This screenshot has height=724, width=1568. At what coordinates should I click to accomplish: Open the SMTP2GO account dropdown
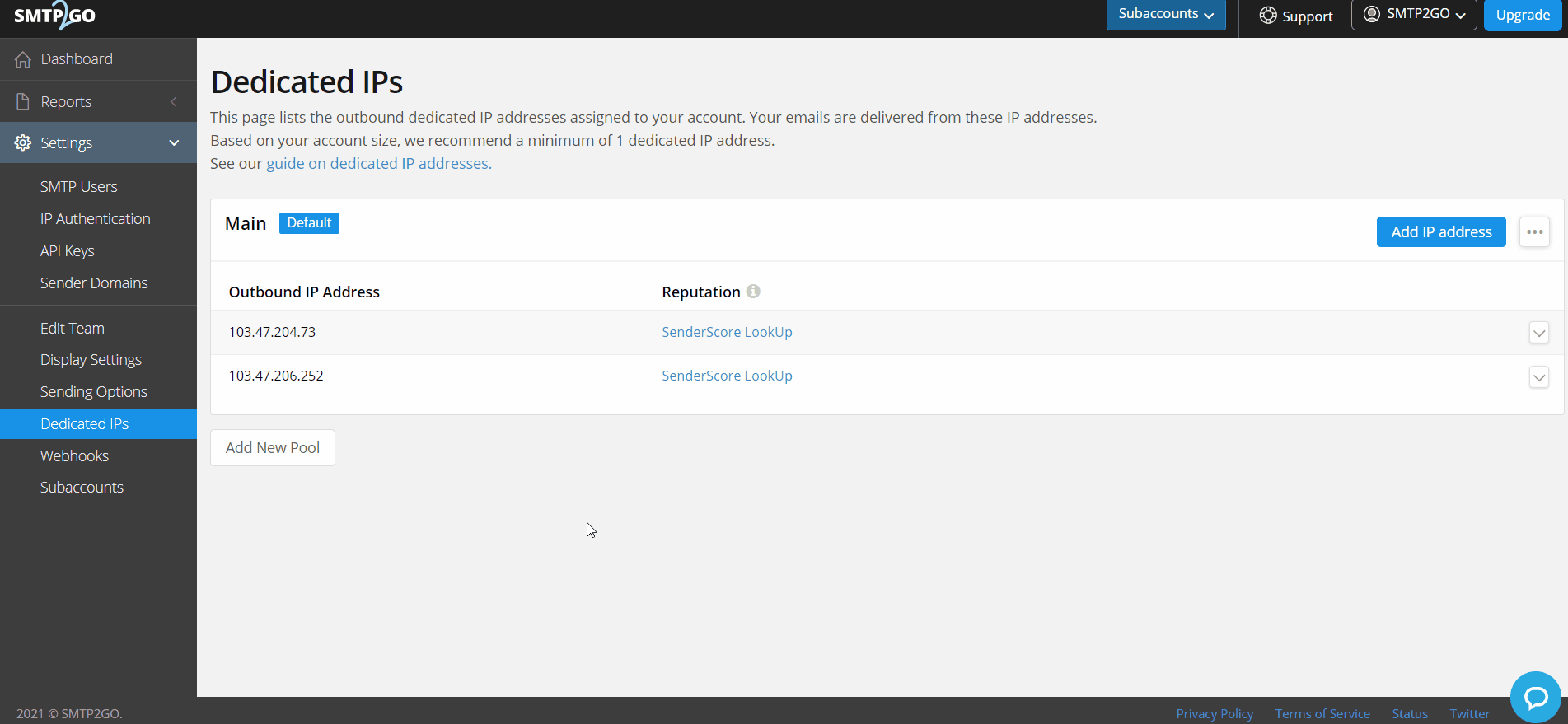pos(1414,15)
